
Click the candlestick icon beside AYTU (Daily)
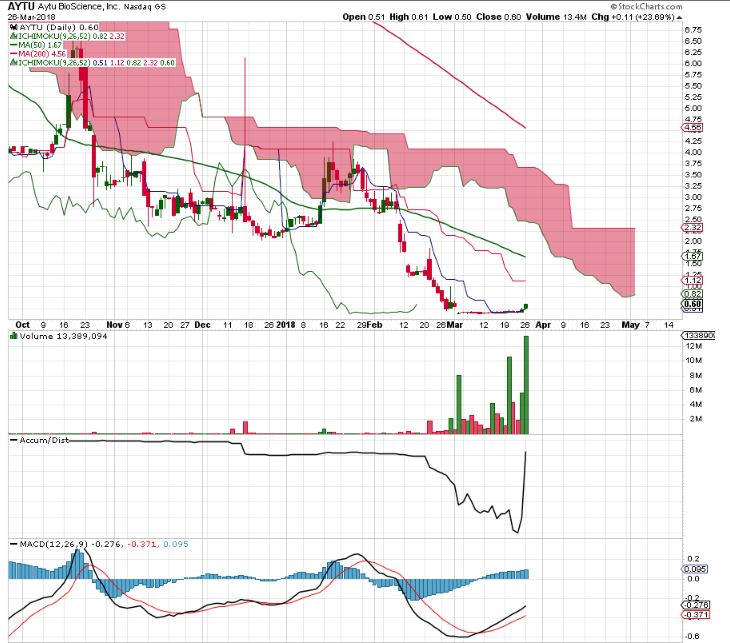(x=14, y=27)
